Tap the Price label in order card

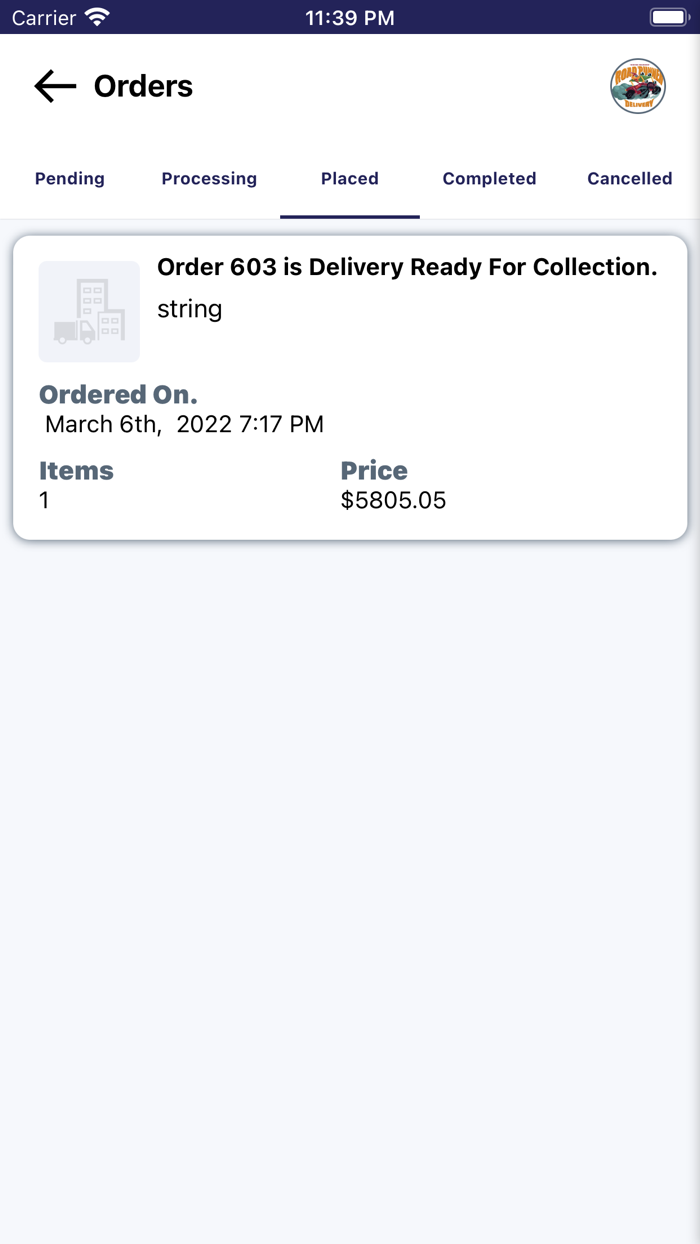pos(374,470)
